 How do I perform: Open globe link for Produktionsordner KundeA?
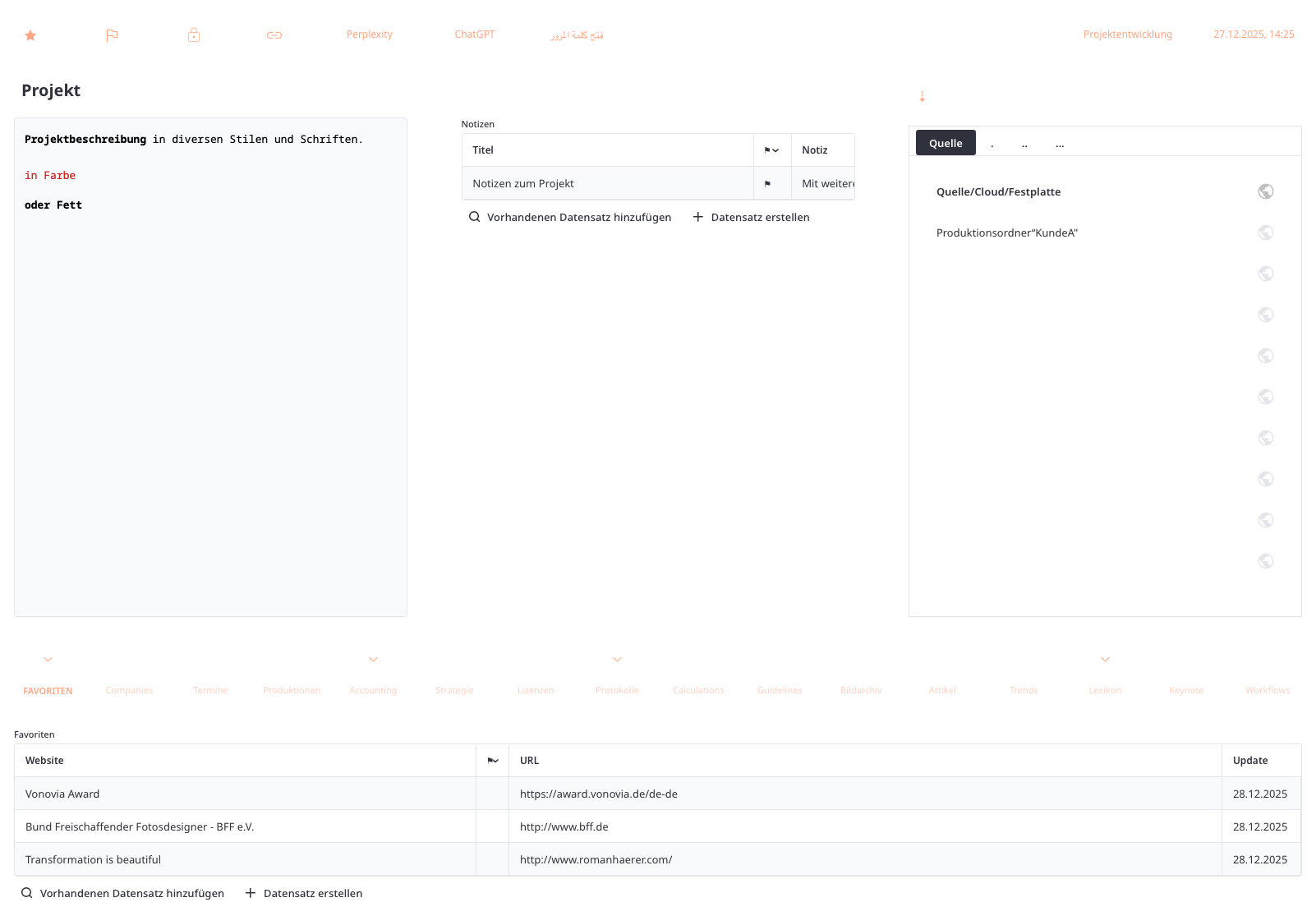click(x=1265, y=232)
